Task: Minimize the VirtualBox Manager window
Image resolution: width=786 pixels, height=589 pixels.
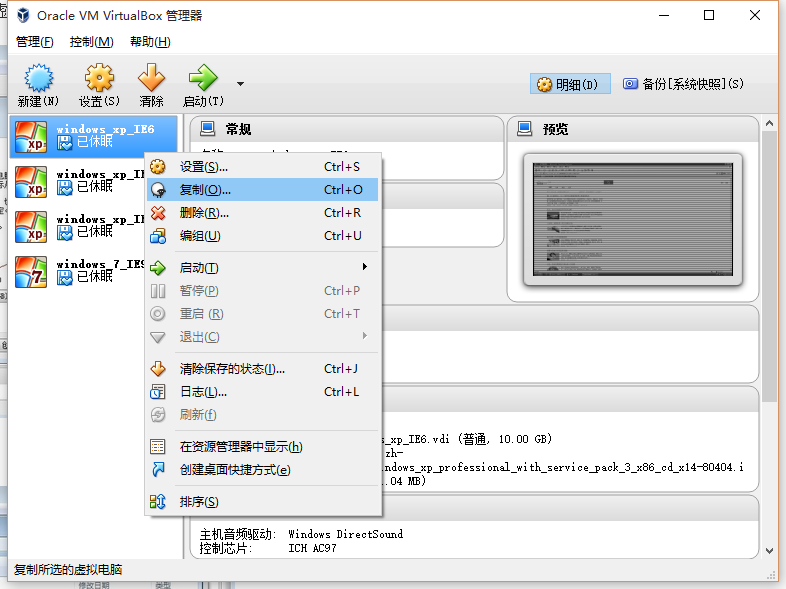Action: point(664,16)
